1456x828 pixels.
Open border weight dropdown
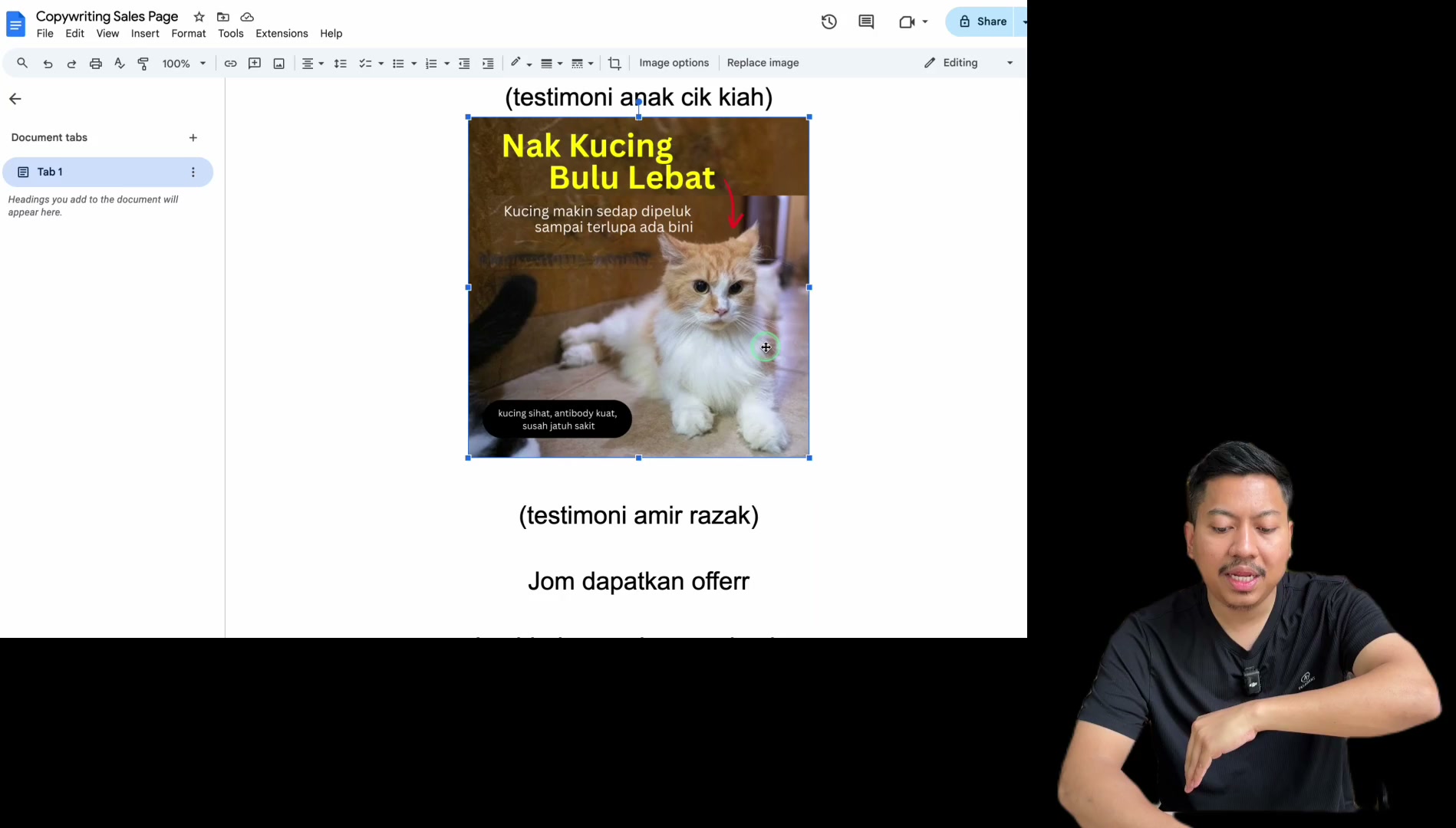552,64
